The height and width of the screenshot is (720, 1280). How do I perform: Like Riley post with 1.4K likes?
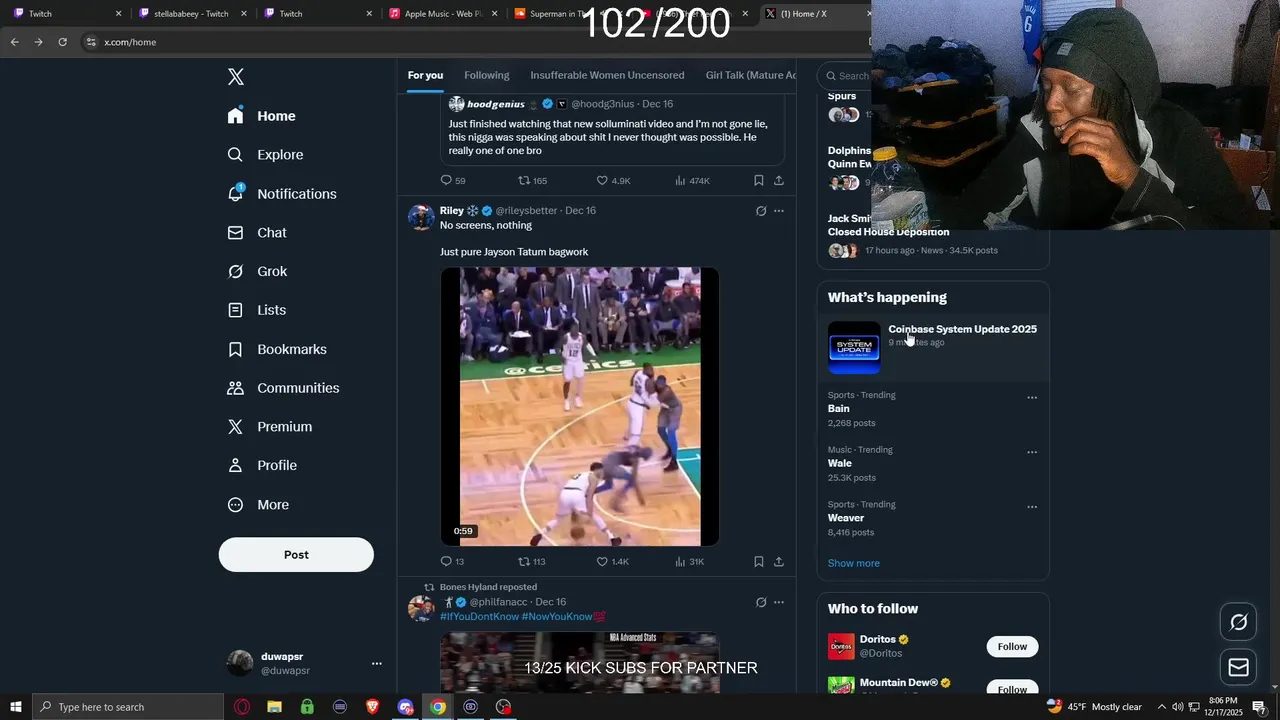(613, 562)
